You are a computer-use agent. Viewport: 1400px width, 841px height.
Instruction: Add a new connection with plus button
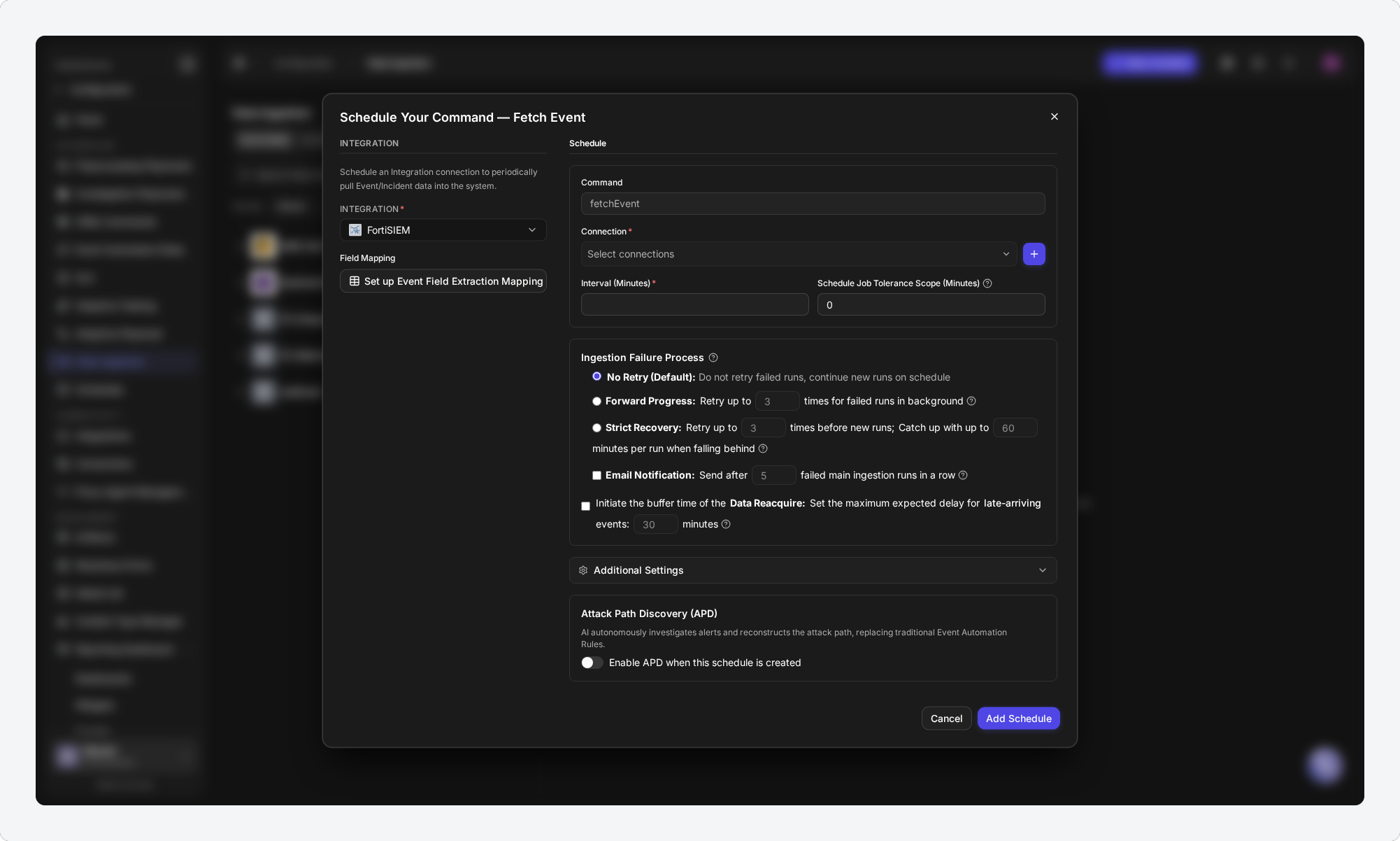[1034, 254]
